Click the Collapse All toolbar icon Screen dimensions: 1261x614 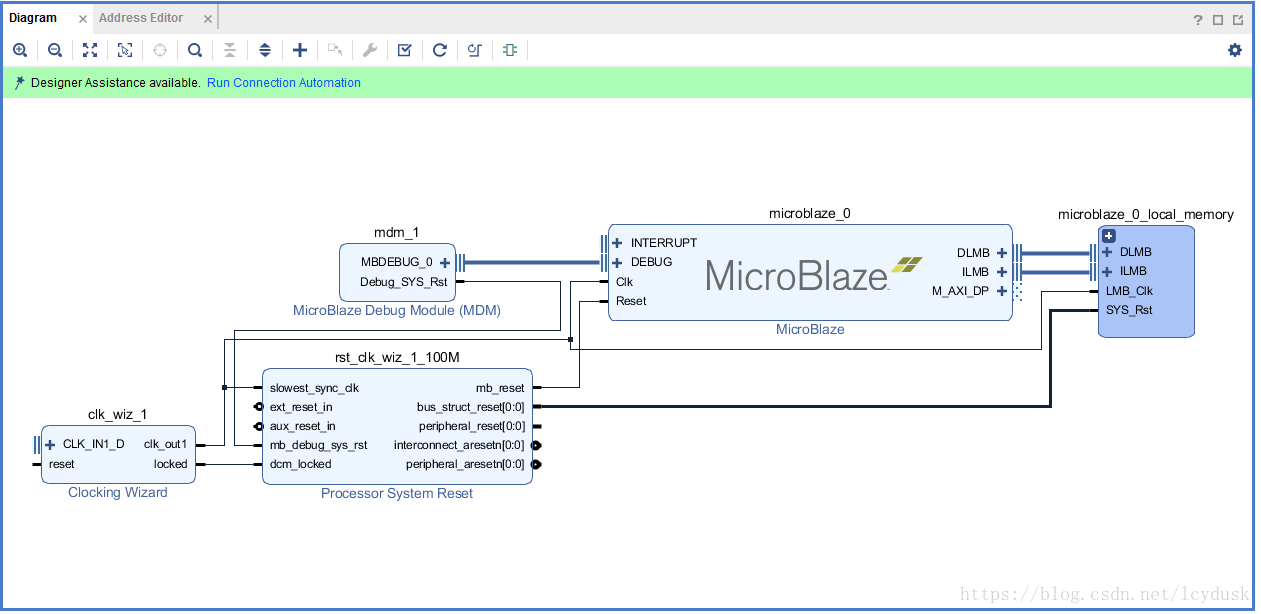coord(230,50)
